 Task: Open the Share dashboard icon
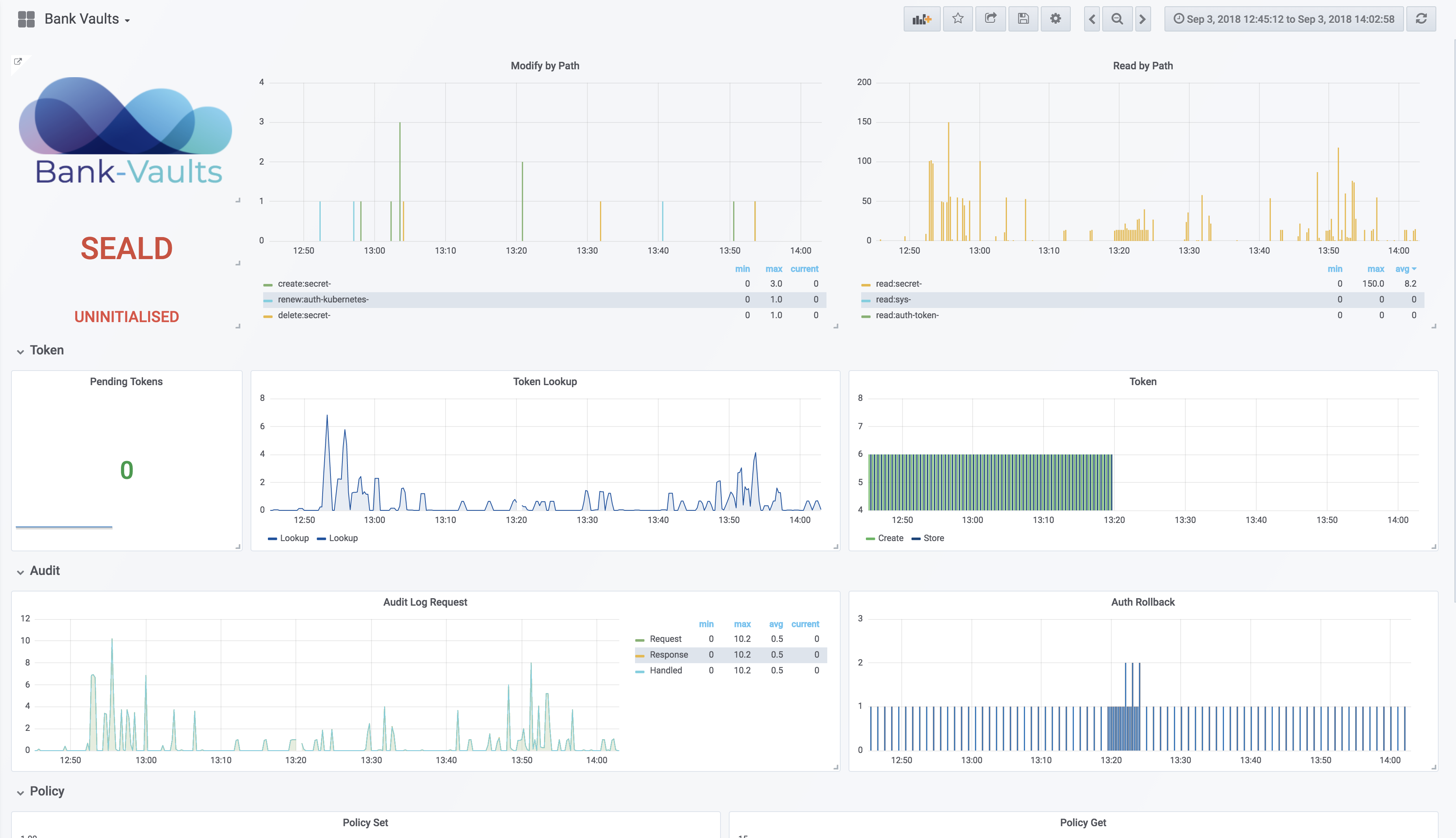click(990, 19)
